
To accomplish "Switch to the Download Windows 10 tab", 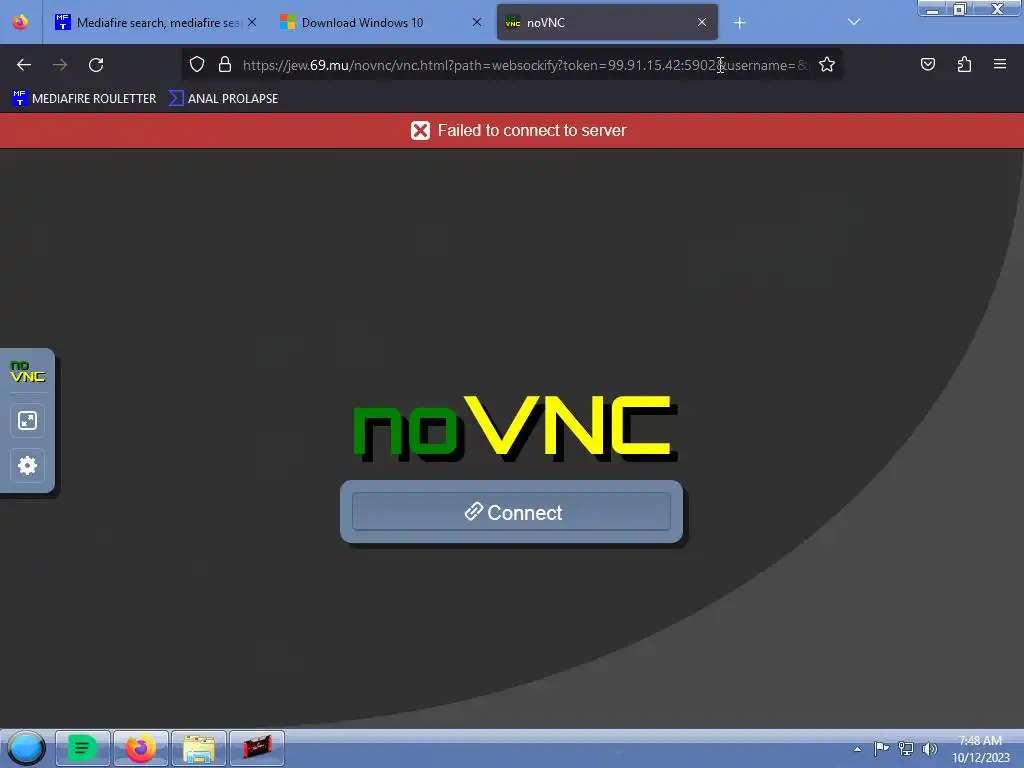I will tap(381, 22).
